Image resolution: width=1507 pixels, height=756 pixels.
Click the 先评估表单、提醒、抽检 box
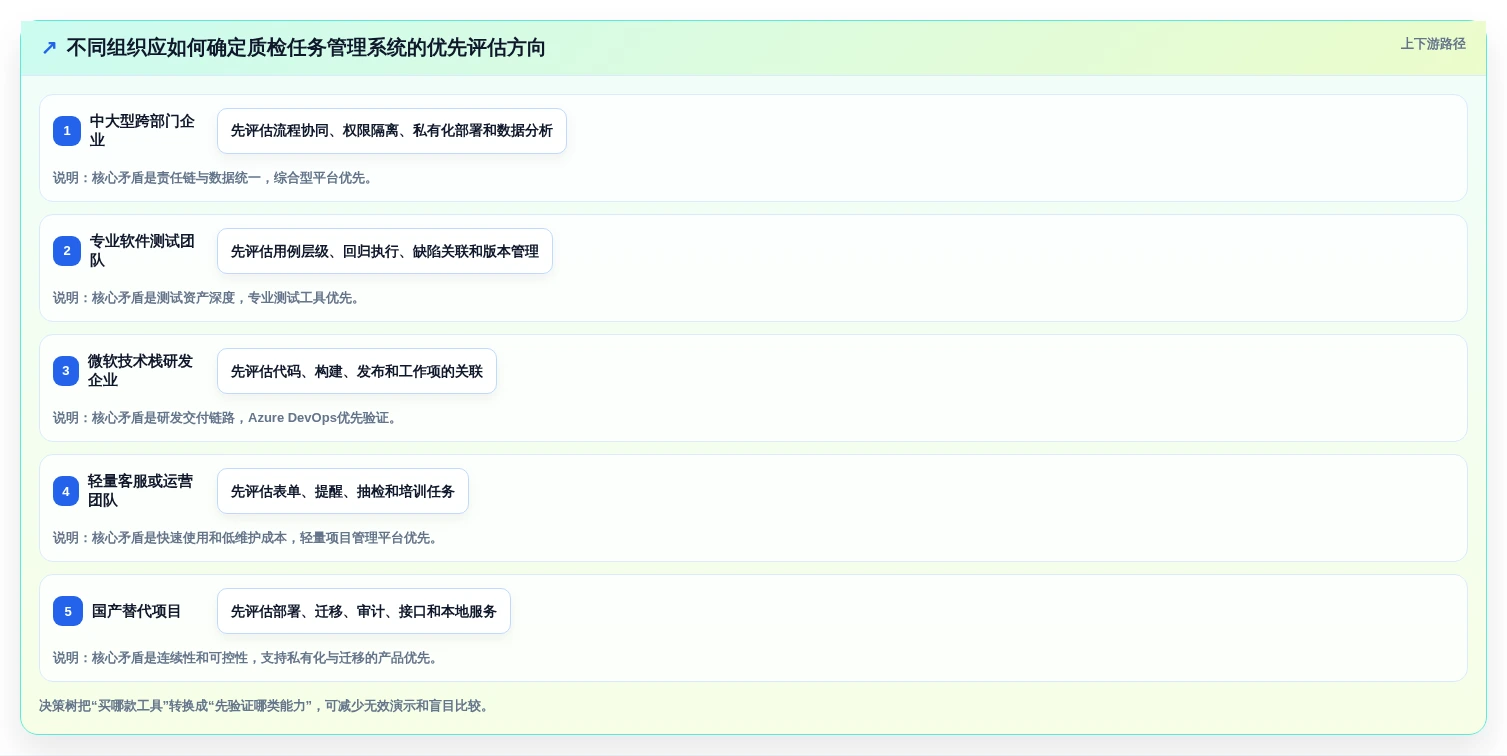click(343, 491)
